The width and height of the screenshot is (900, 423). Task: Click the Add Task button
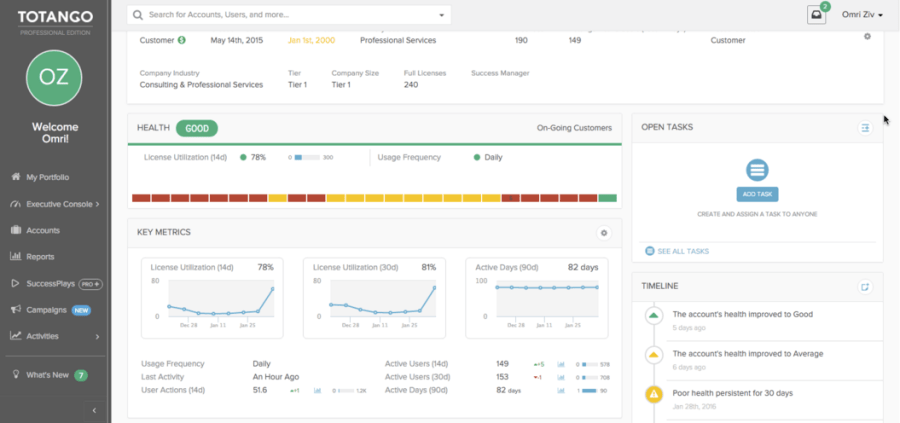pyautogui.click(x=757, y=194)
